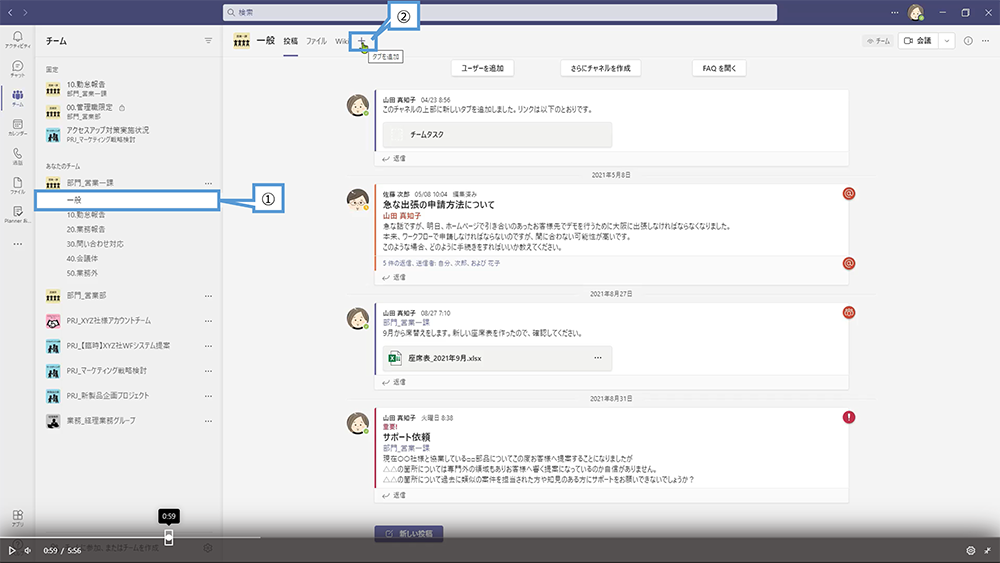Click さらにチャネルを作成 button

pos(601,68)
